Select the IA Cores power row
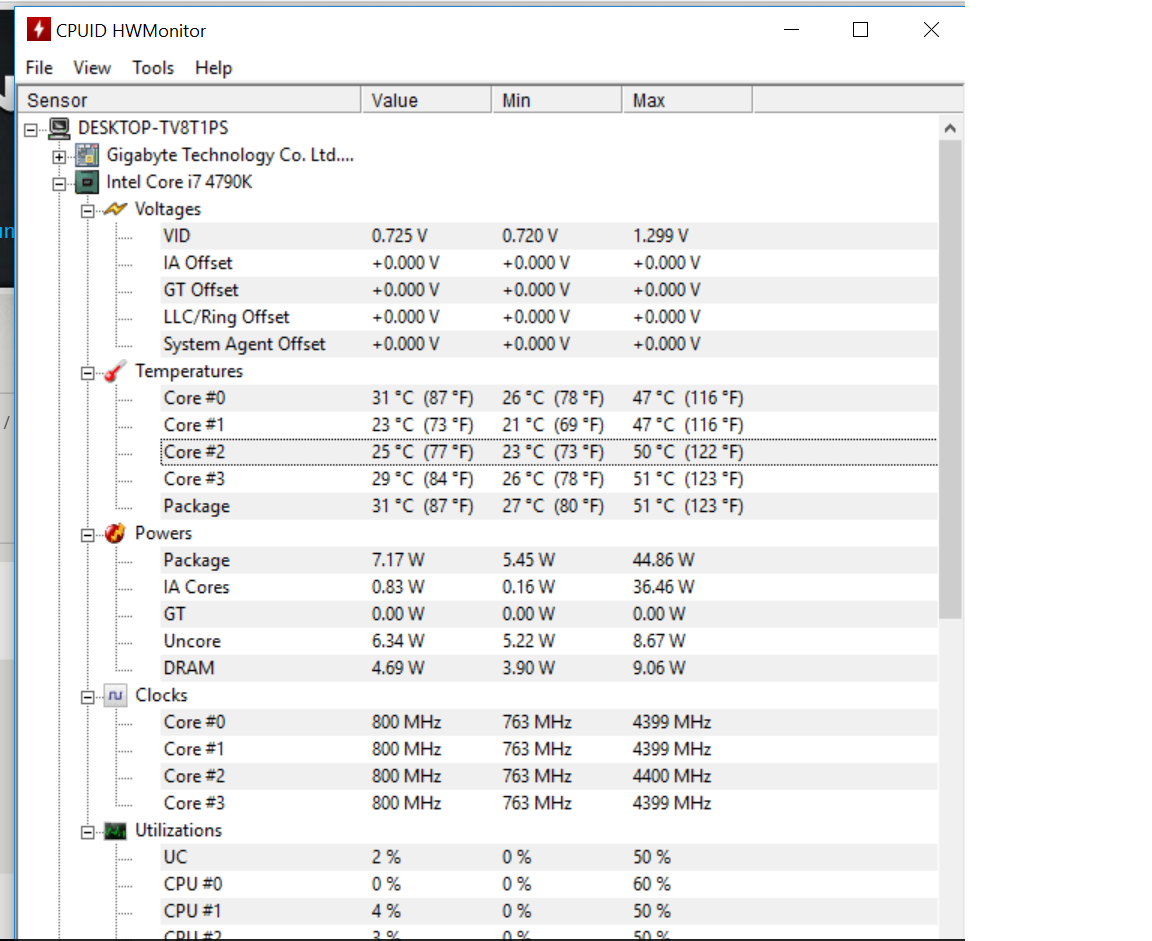Image resolution: width=1152 pixels, height=941 pixels. (549, 587)
